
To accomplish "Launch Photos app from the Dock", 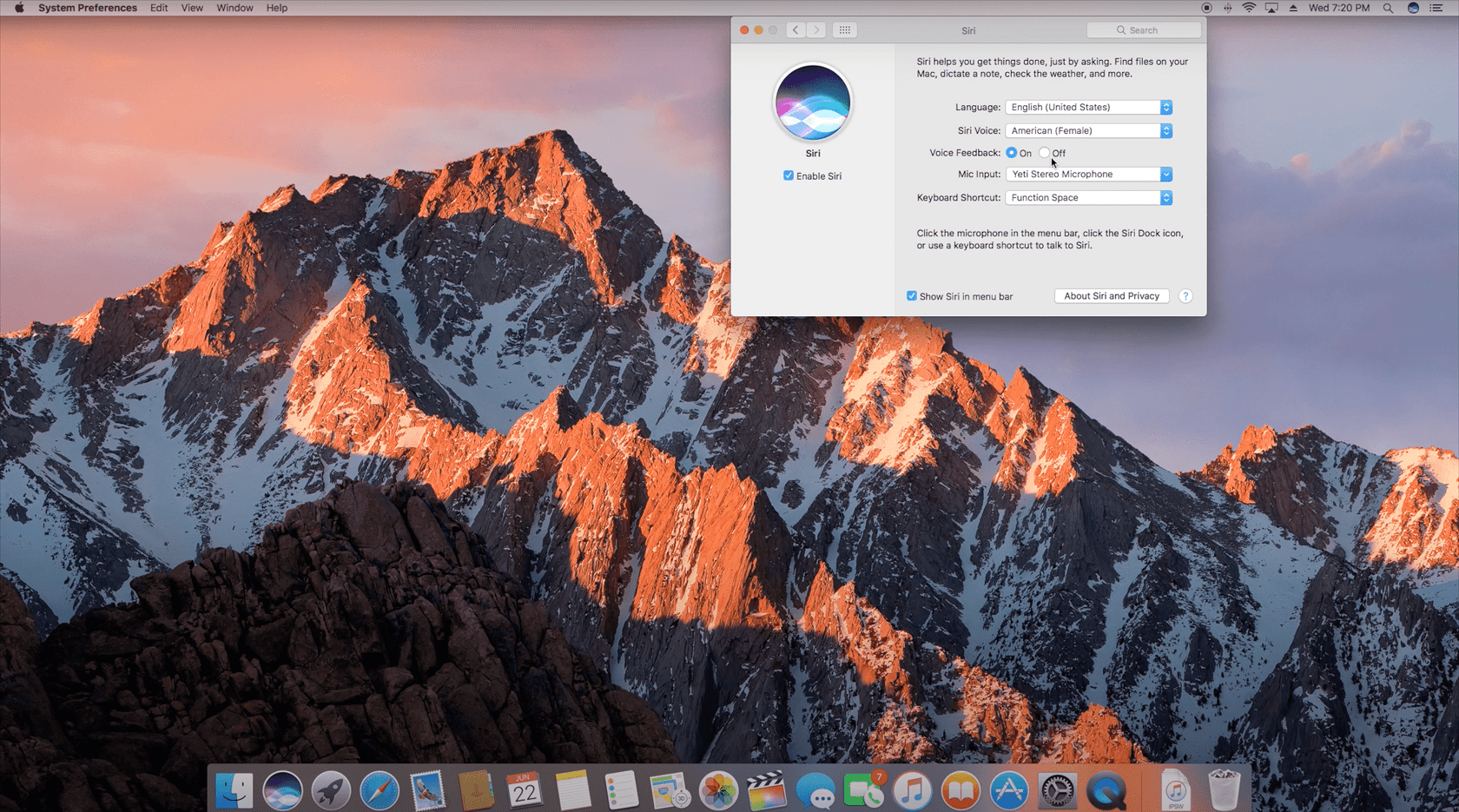I will tap(718, 790).
